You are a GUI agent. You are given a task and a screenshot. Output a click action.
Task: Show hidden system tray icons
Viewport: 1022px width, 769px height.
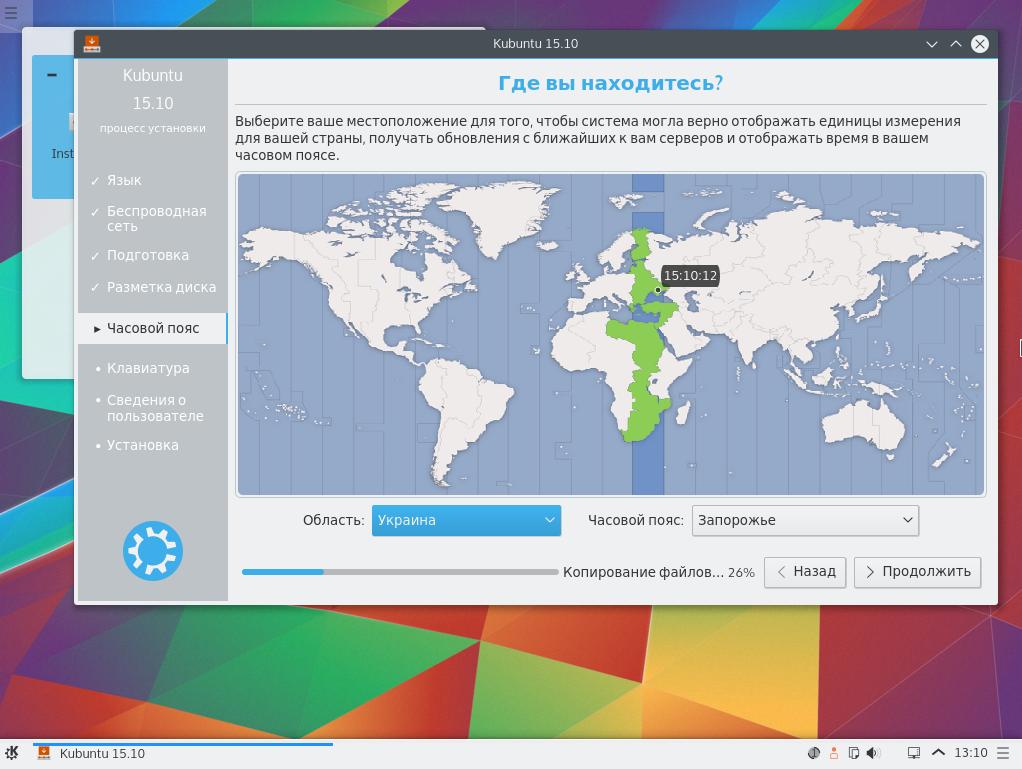coord(938,753)
